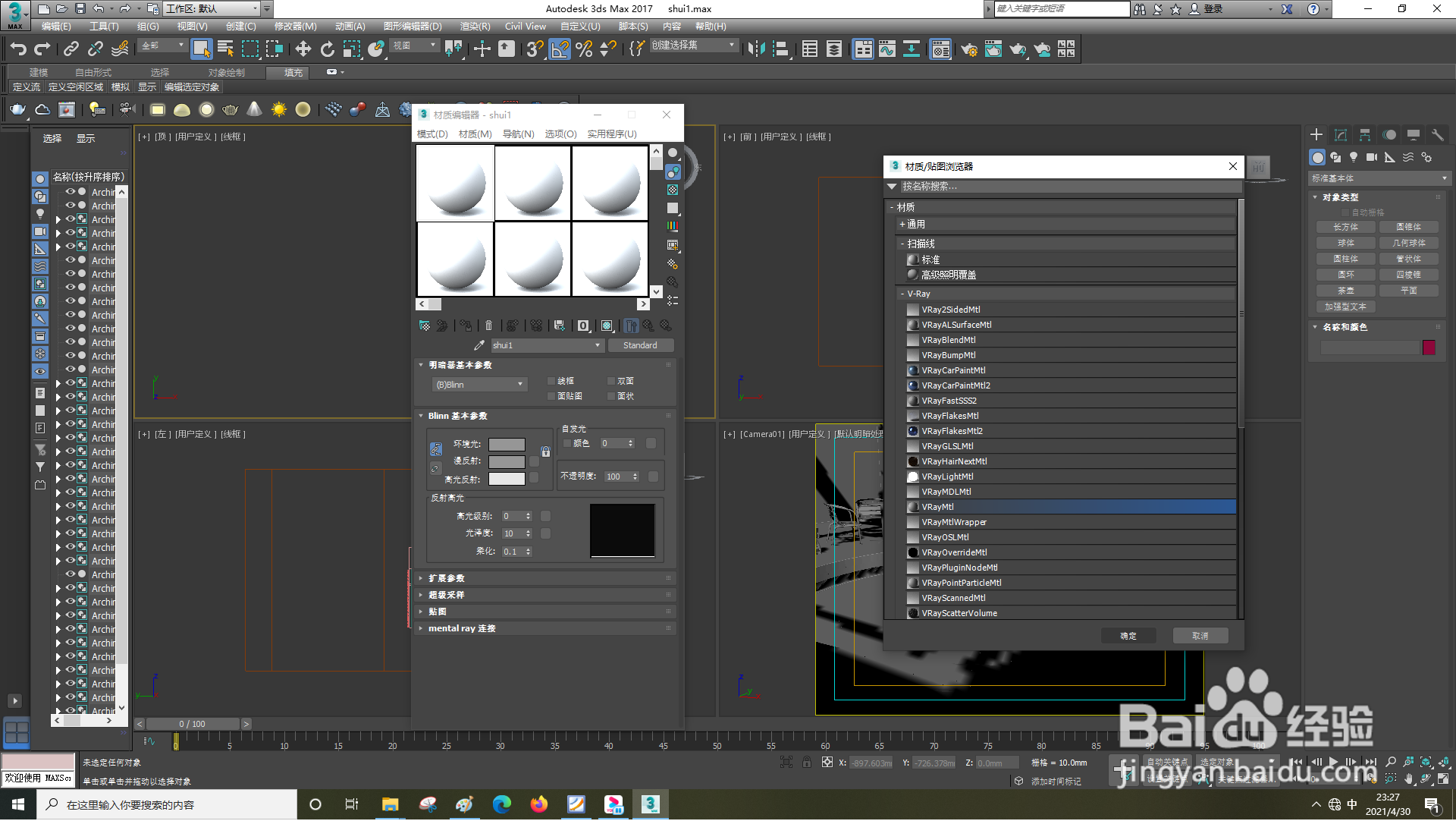
Task: Expand the 贴图 rollout
Action: click(x=544, y=612)
